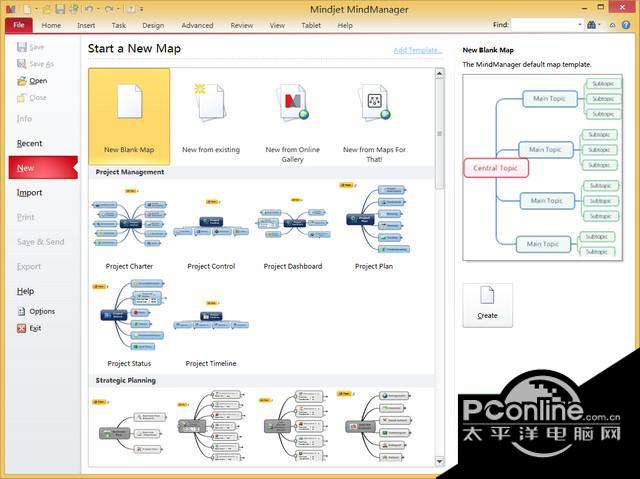Click the Open folder icon in quick access toolbar
Image resolution: width=640 pixels, height=479 pixels.
47,9
